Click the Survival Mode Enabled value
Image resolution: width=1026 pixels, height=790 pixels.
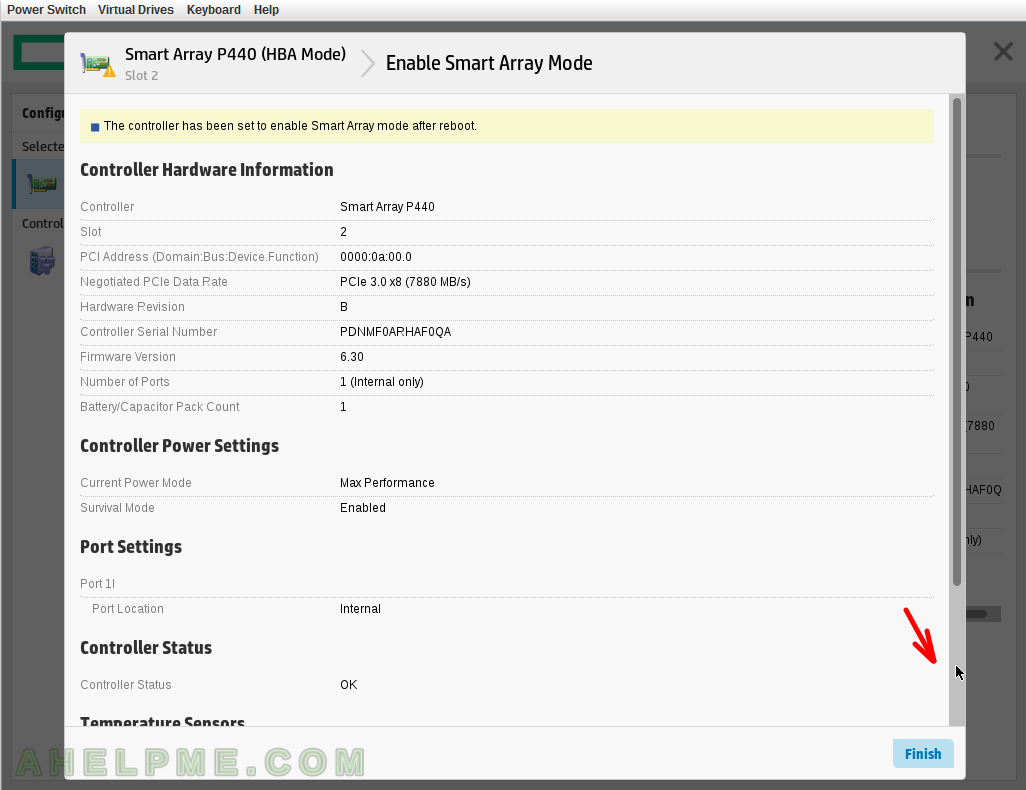(x=363, y=508)
